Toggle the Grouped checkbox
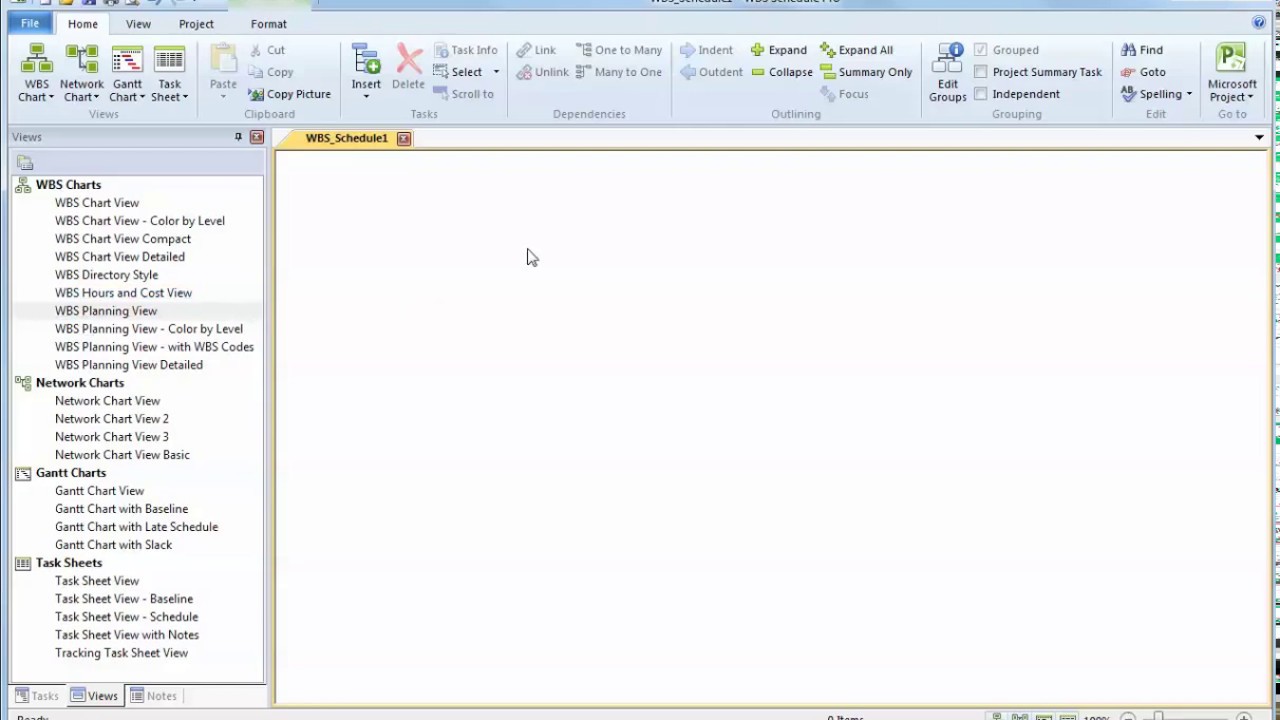This screenshot has width=1280, height=720. click(x=981, y=50)
